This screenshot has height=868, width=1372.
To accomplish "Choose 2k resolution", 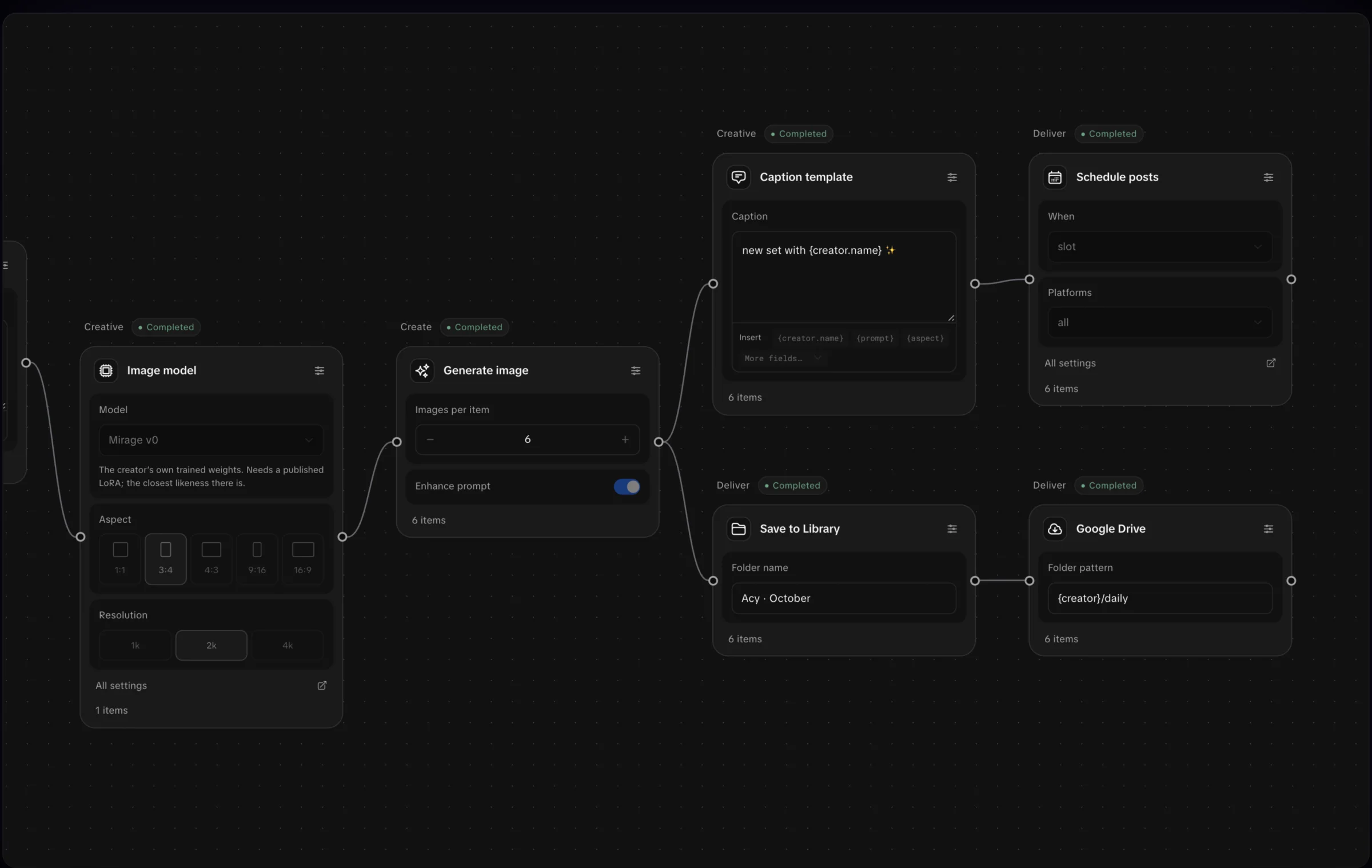I will point(212,645).
